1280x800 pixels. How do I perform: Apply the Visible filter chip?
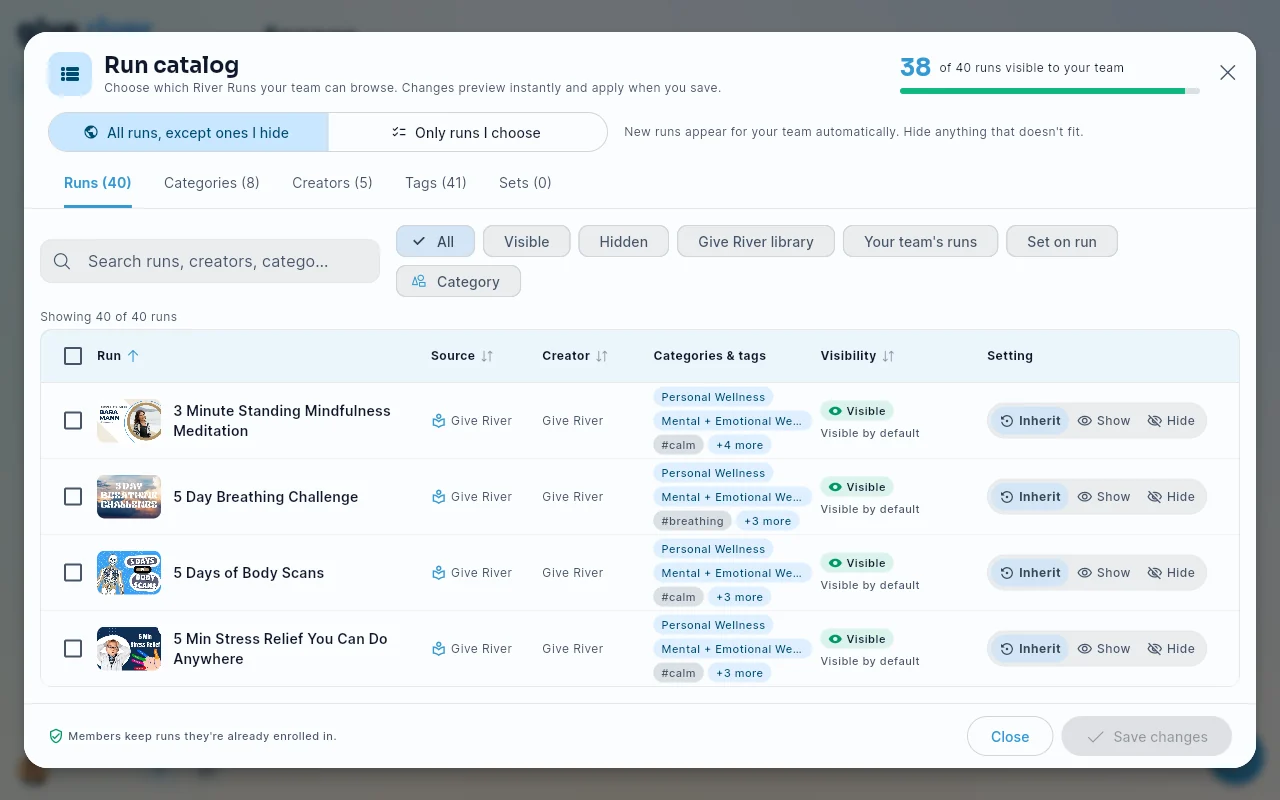click(x=527, y=241)
